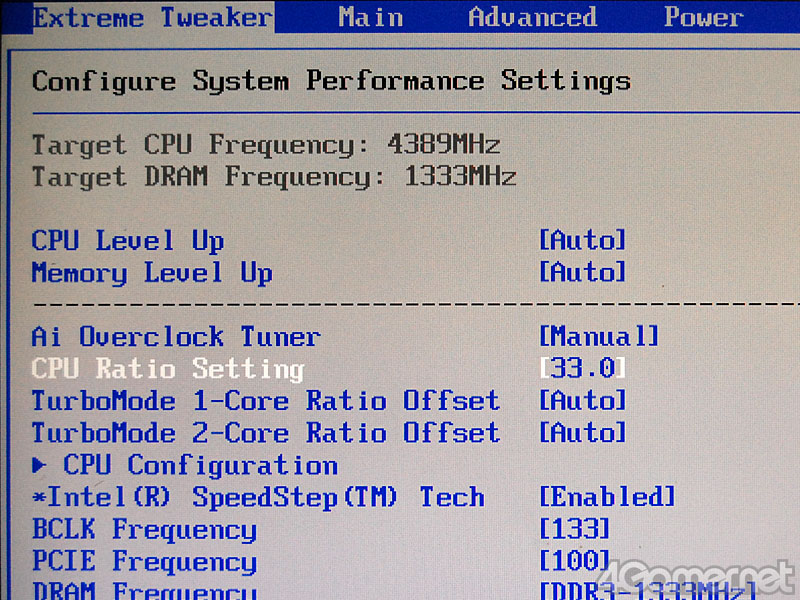
Task: Switch to the Advanced tab
Action: (x=533, y=17)
